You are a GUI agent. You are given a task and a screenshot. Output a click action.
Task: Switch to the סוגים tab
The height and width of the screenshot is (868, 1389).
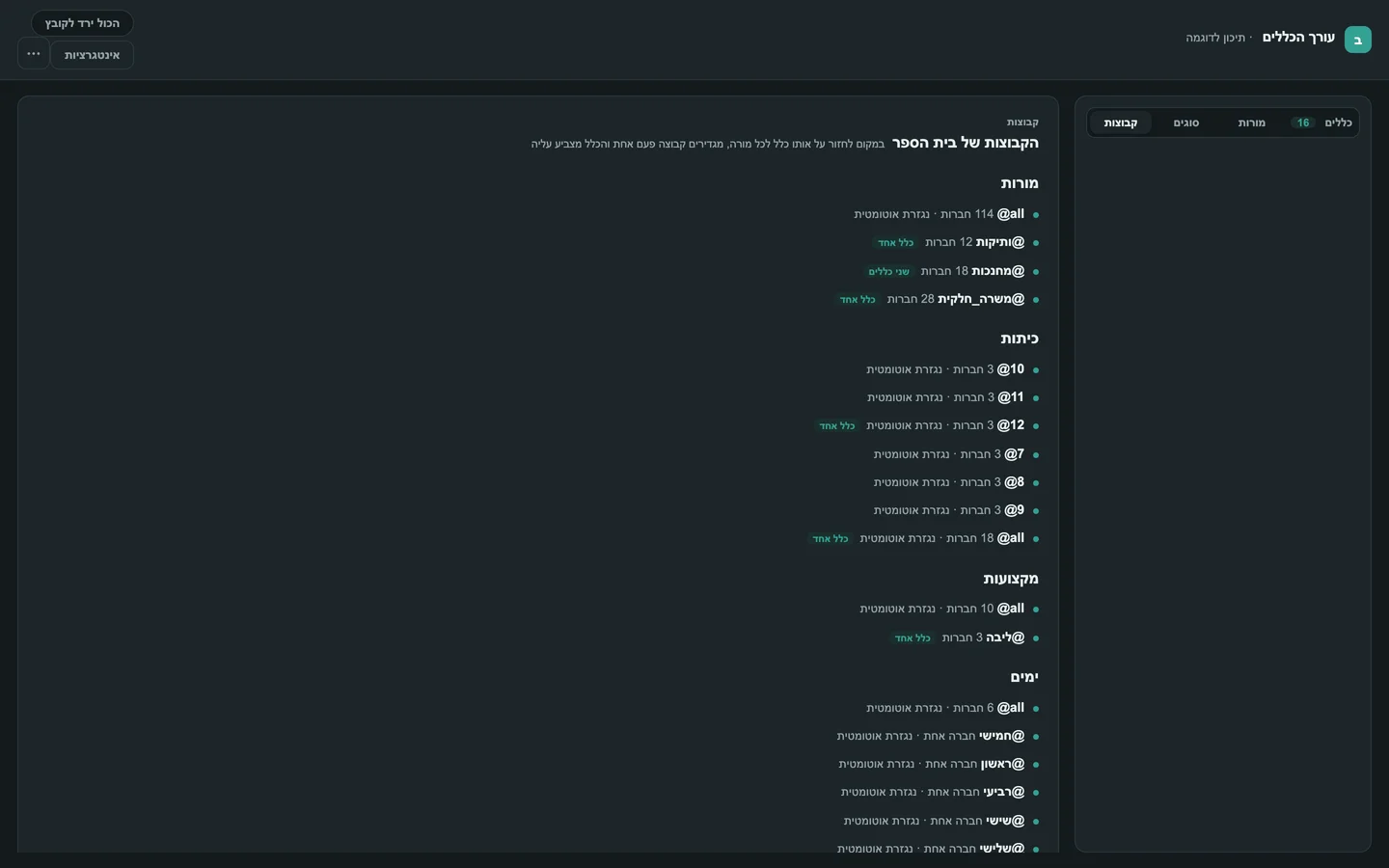tap(1186, 123)
